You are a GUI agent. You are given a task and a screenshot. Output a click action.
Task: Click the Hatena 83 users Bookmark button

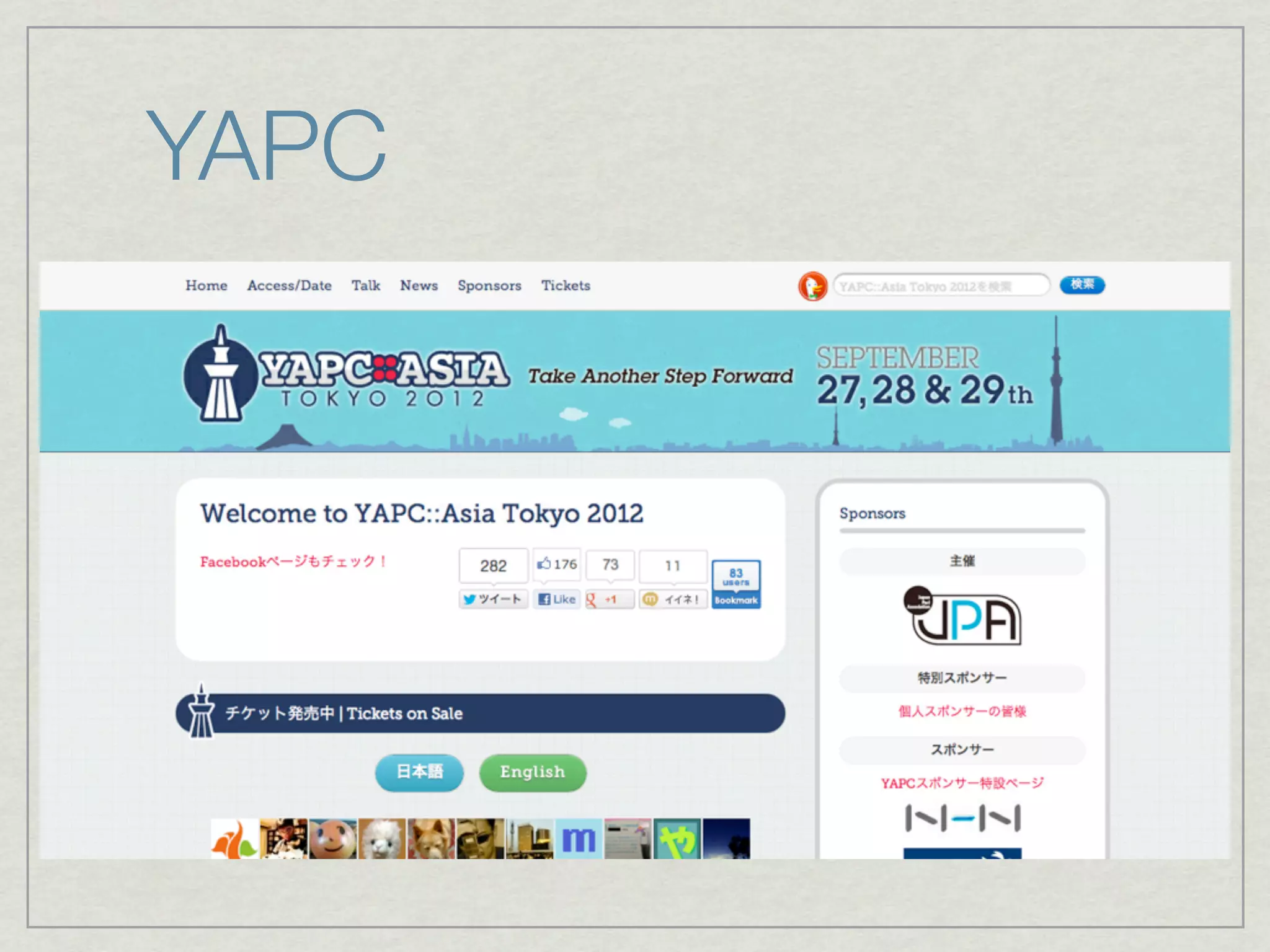[736, 584]
